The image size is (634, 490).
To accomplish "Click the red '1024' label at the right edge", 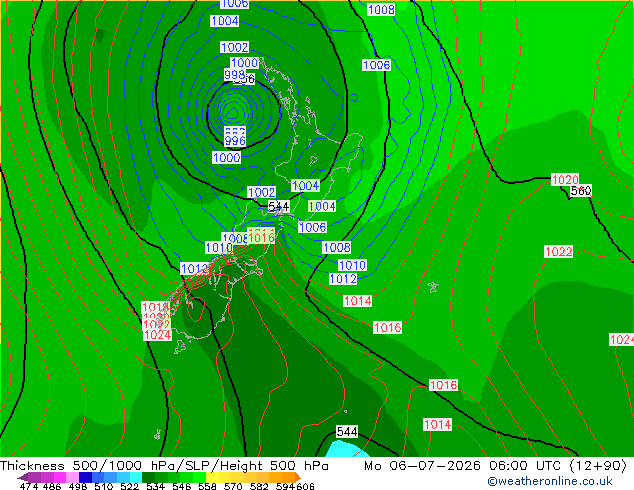I will pyautogui.click(x=622, y=340).
